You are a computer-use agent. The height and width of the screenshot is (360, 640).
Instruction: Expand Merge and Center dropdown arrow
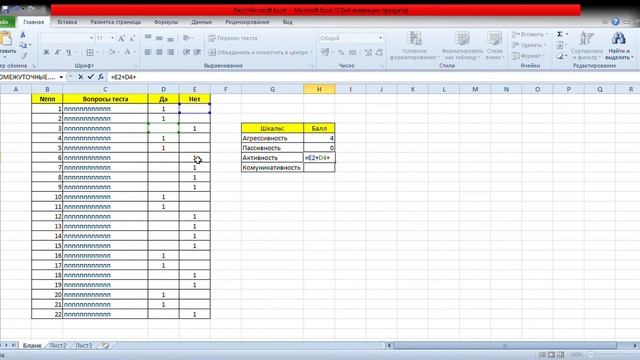311,52
